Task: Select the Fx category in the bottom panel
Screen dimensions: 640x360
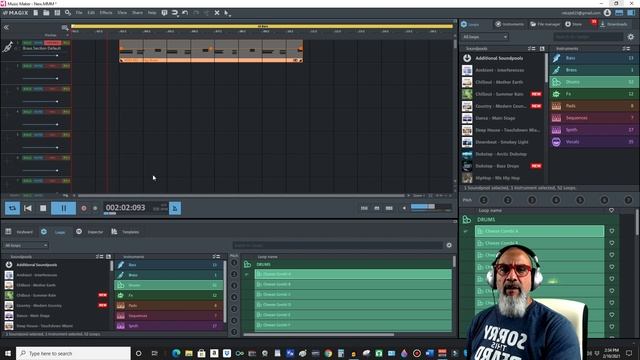Action: (x=169, y=295)
